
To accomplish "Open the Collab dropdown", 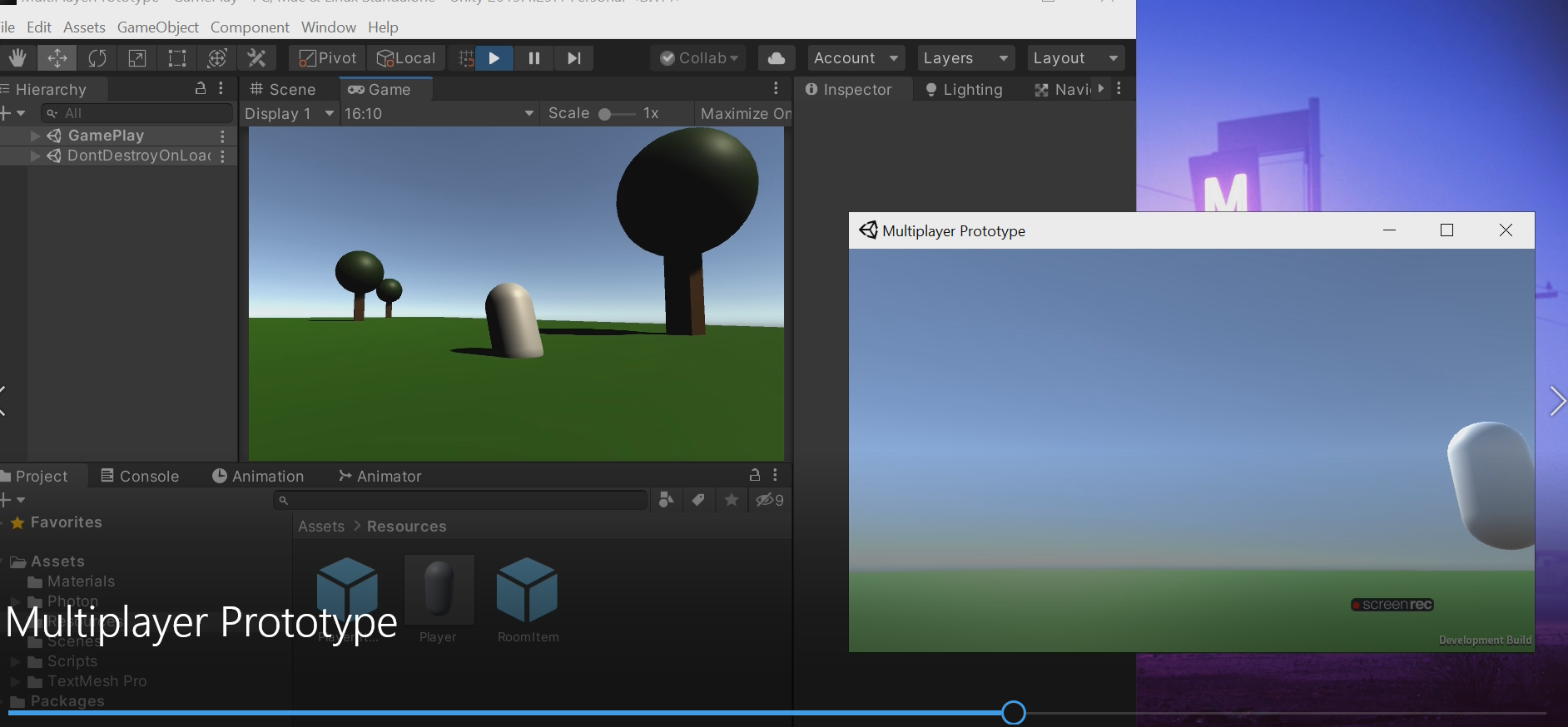I will 699,58.
